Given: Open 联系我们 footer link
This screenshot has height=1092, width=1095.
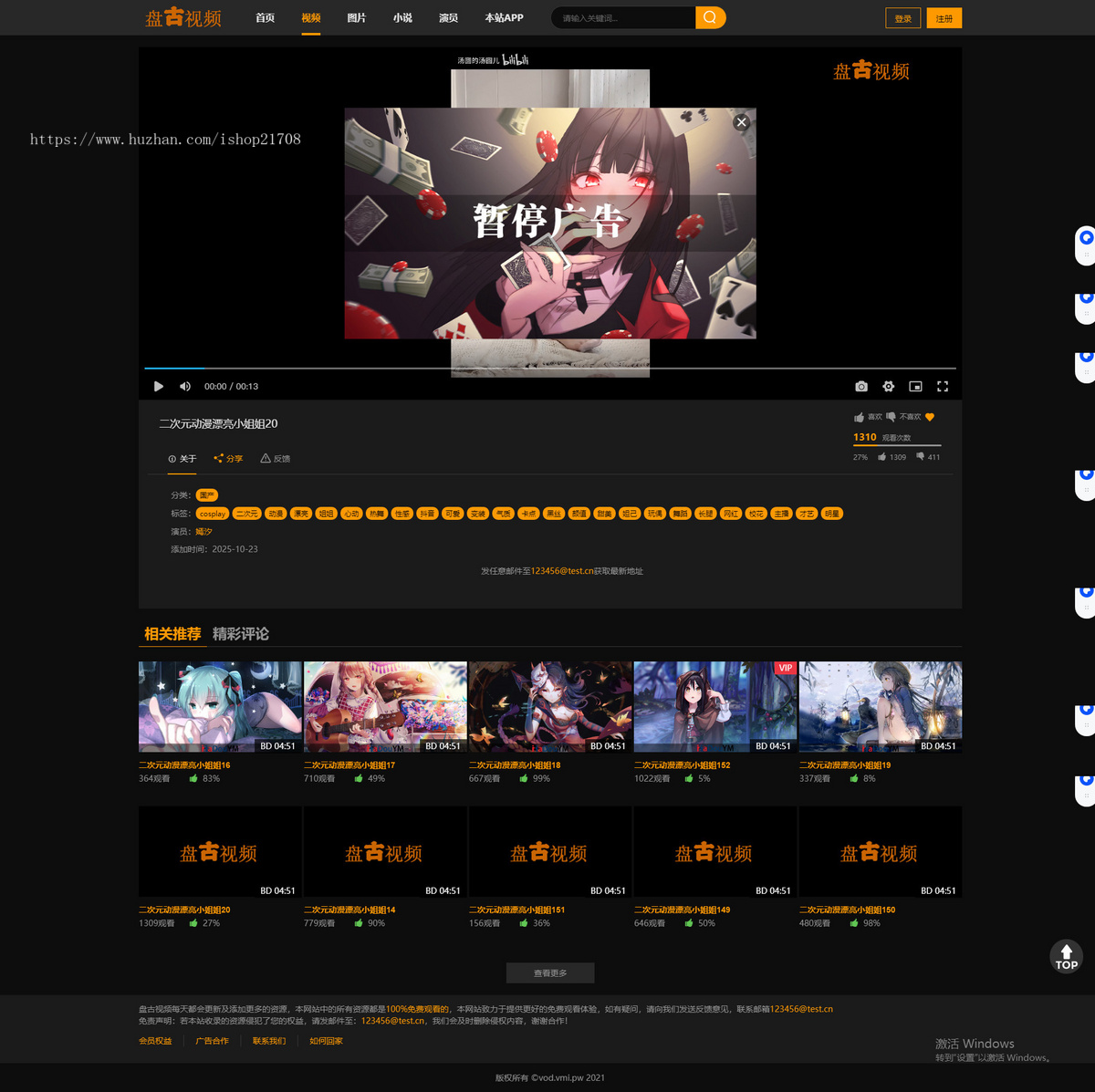Looking at the screenshot, I should tap(269, 1041).
